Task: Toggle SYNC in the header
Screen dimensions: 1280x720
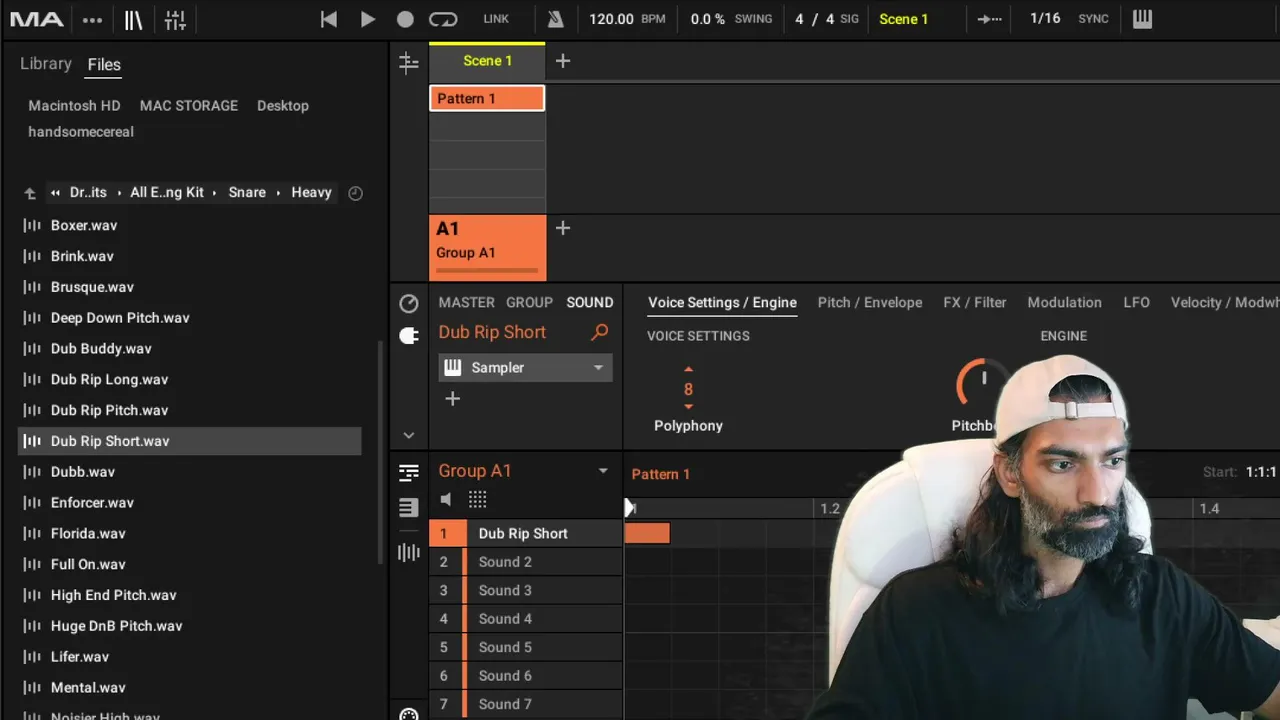Action: 1093,19
